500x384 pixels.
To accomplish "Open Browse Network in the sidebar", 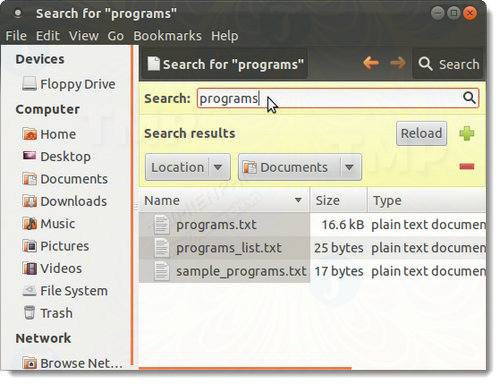I will tap(73, 363).
